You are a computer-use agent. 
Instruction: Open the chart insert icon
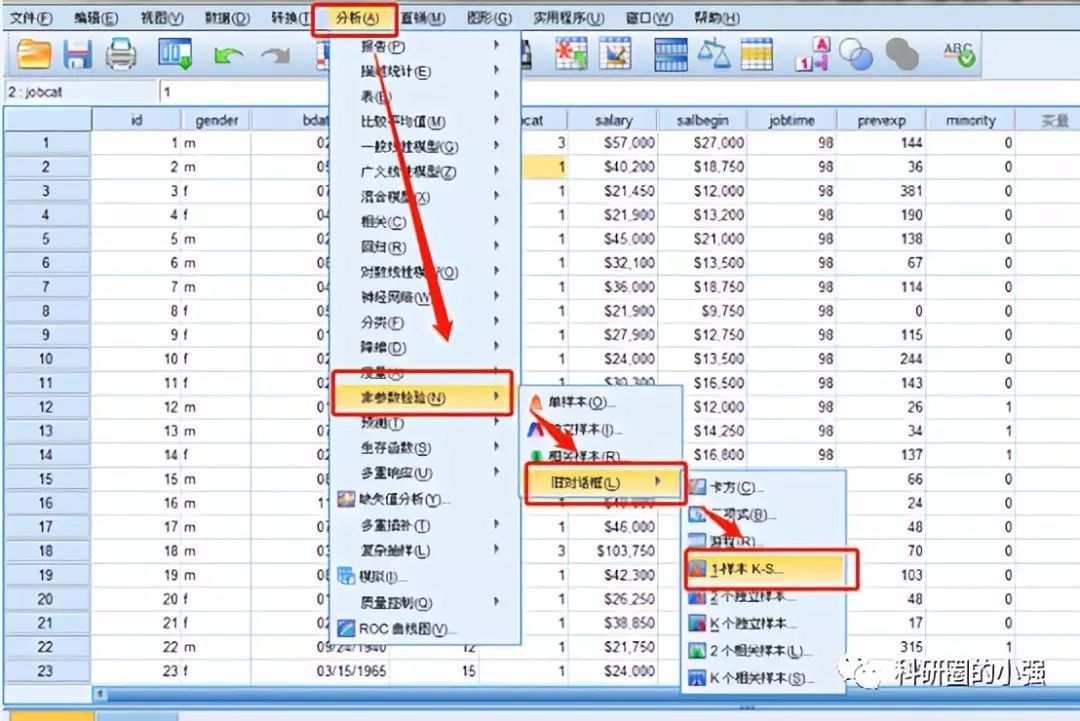615,55
